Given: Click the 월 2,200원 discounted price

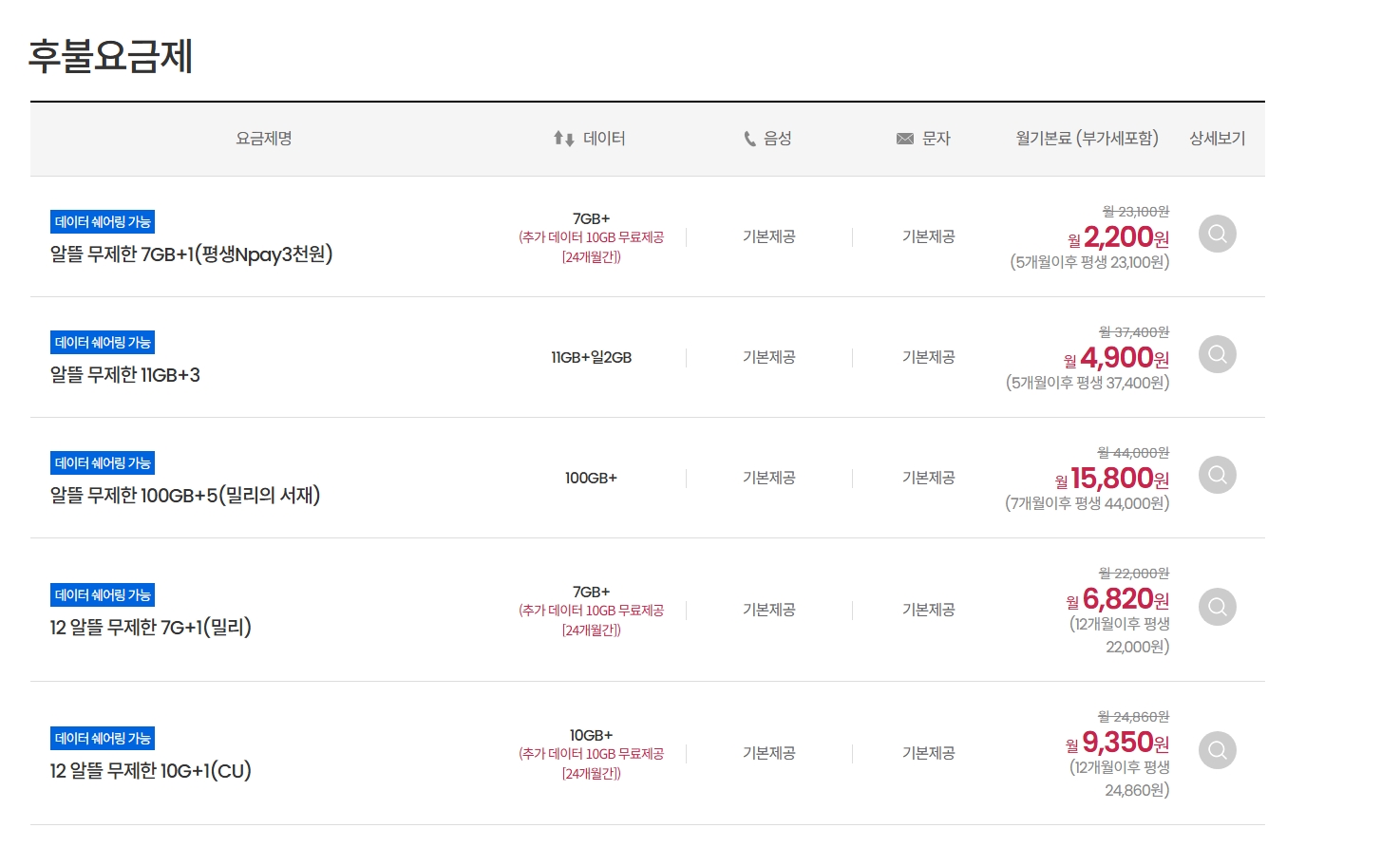Looking at the screenshot, I should 1118,237.
